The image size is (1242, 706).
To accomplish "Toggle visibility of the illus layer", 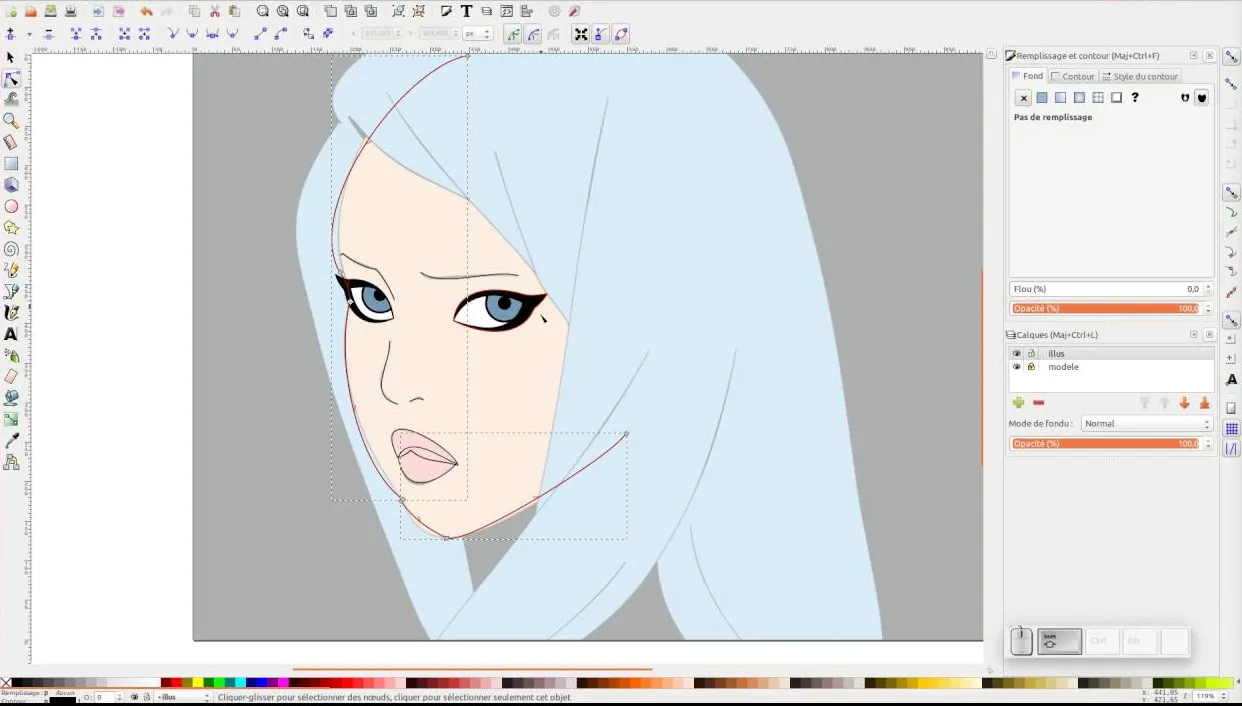I will pos(1017,353).
